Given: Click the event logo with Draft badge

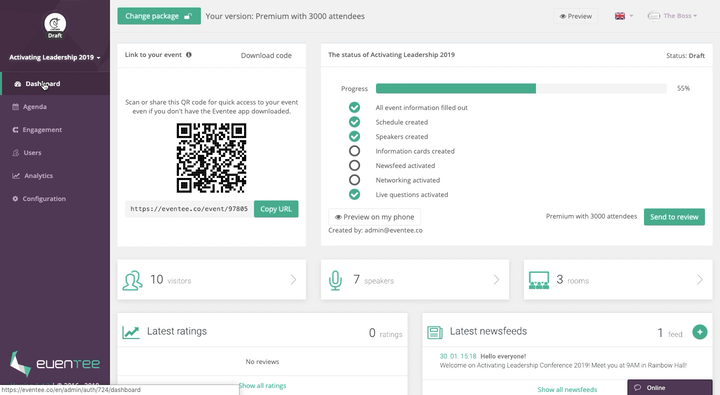Looking at the screenshot, I should (55, 24).
